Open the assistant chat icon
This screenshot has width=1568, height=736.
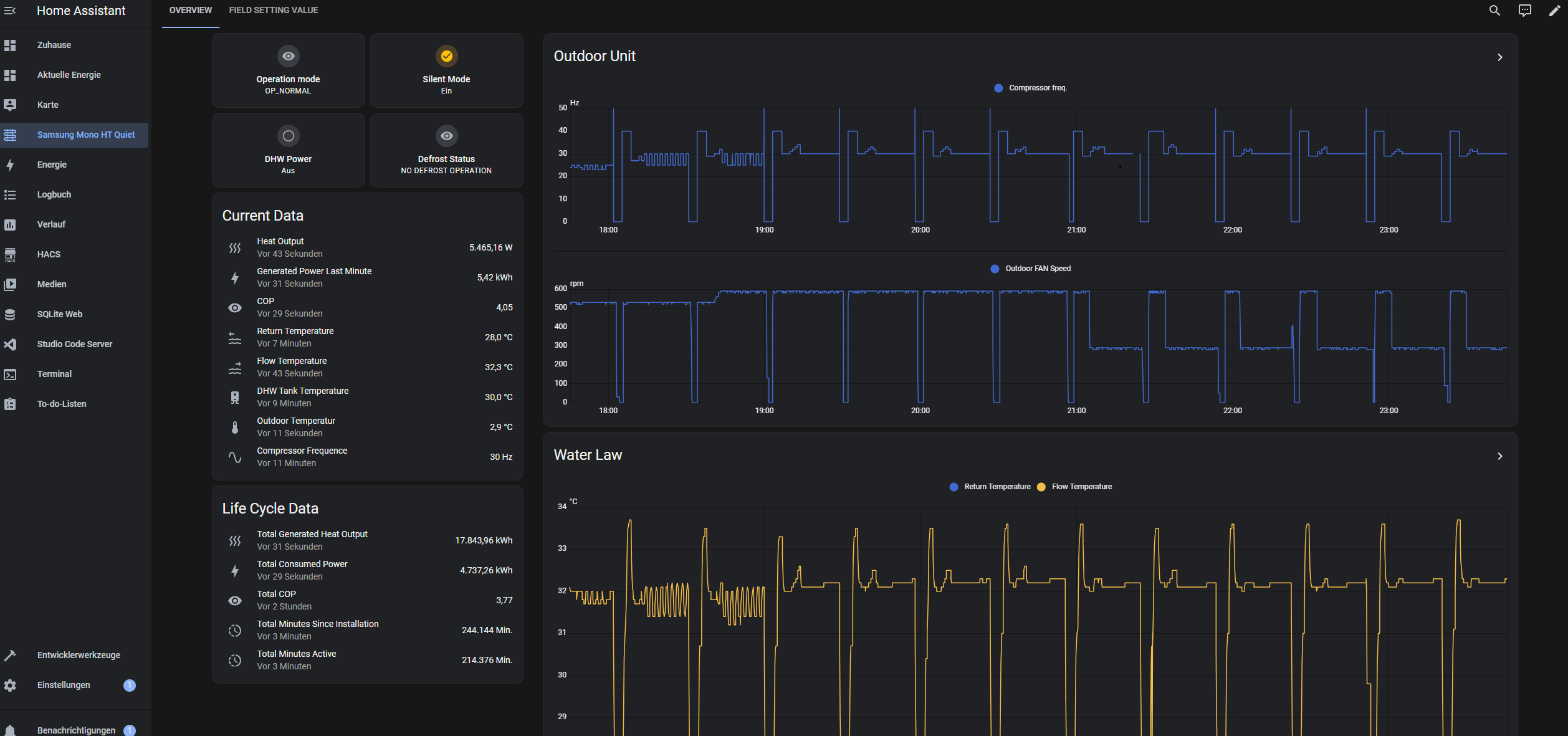1524,11
